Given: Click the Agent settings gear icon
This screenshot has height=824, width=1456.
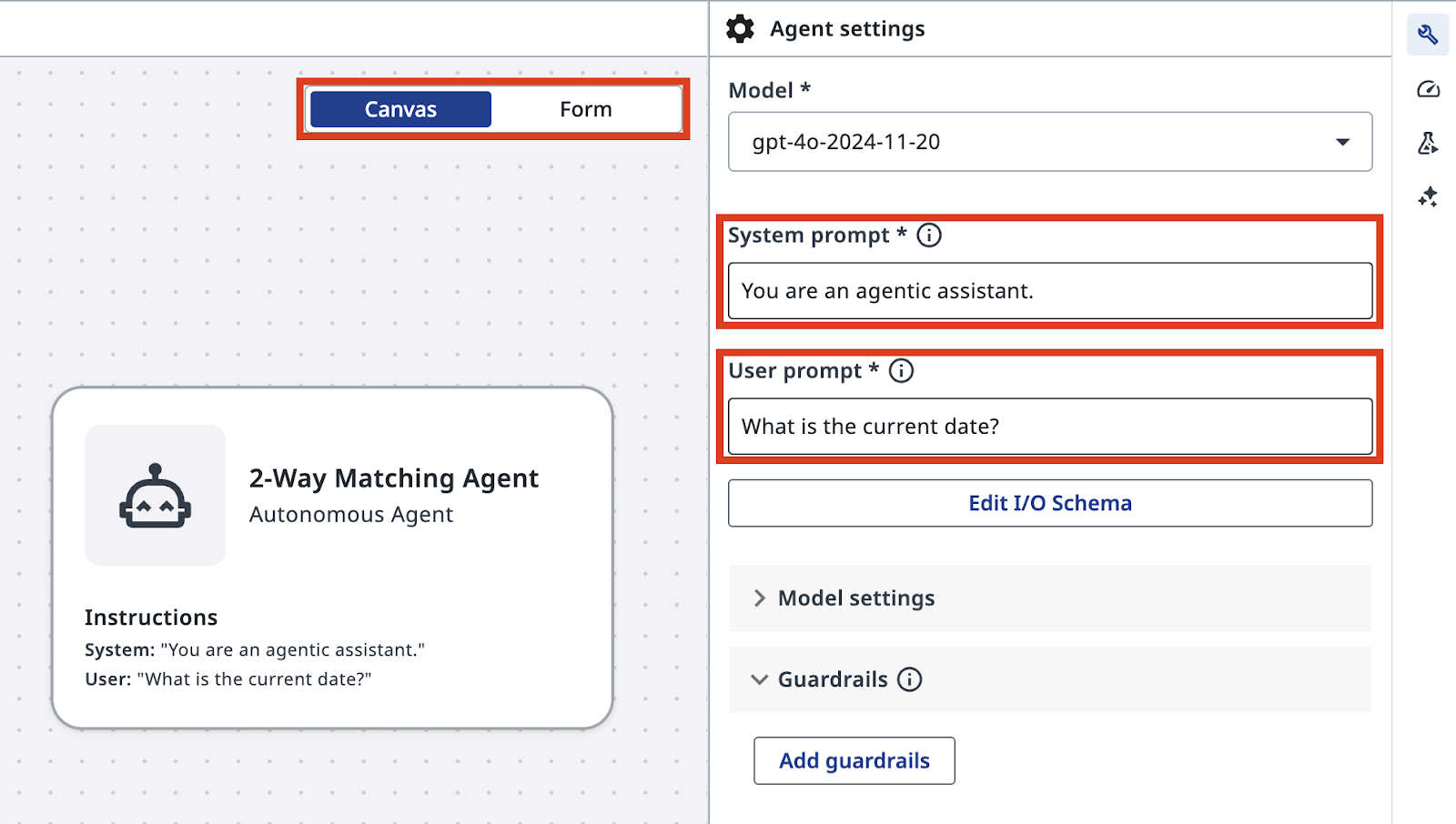Looking at the screenshot, I should pos(740,29).
